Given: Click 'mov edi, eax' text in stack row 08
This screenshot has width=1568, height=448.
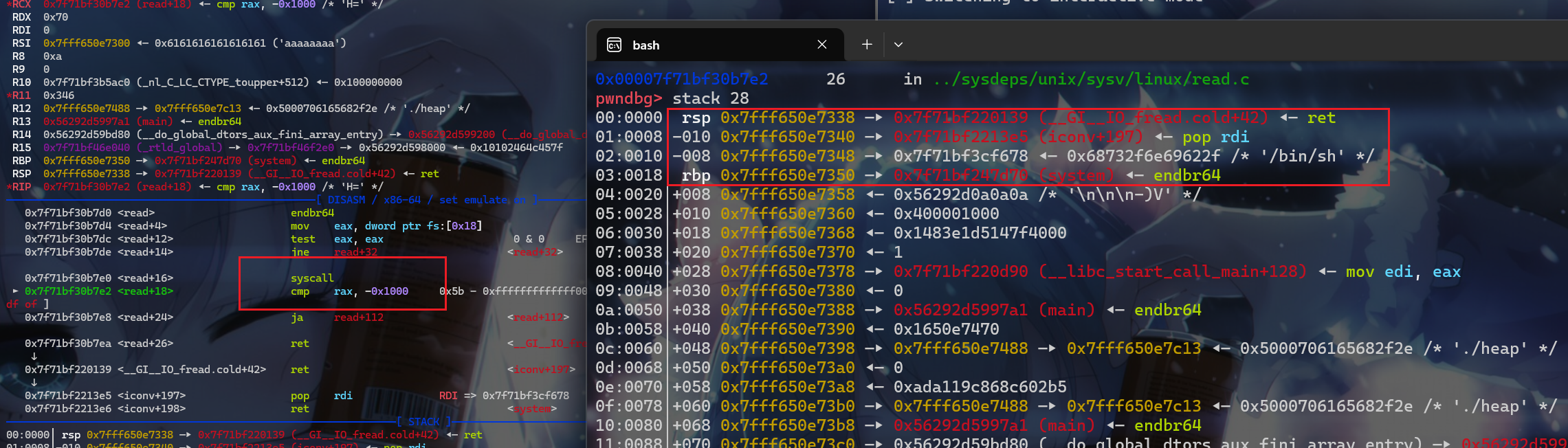Looking at the screenshot, I should (1403, 271).
